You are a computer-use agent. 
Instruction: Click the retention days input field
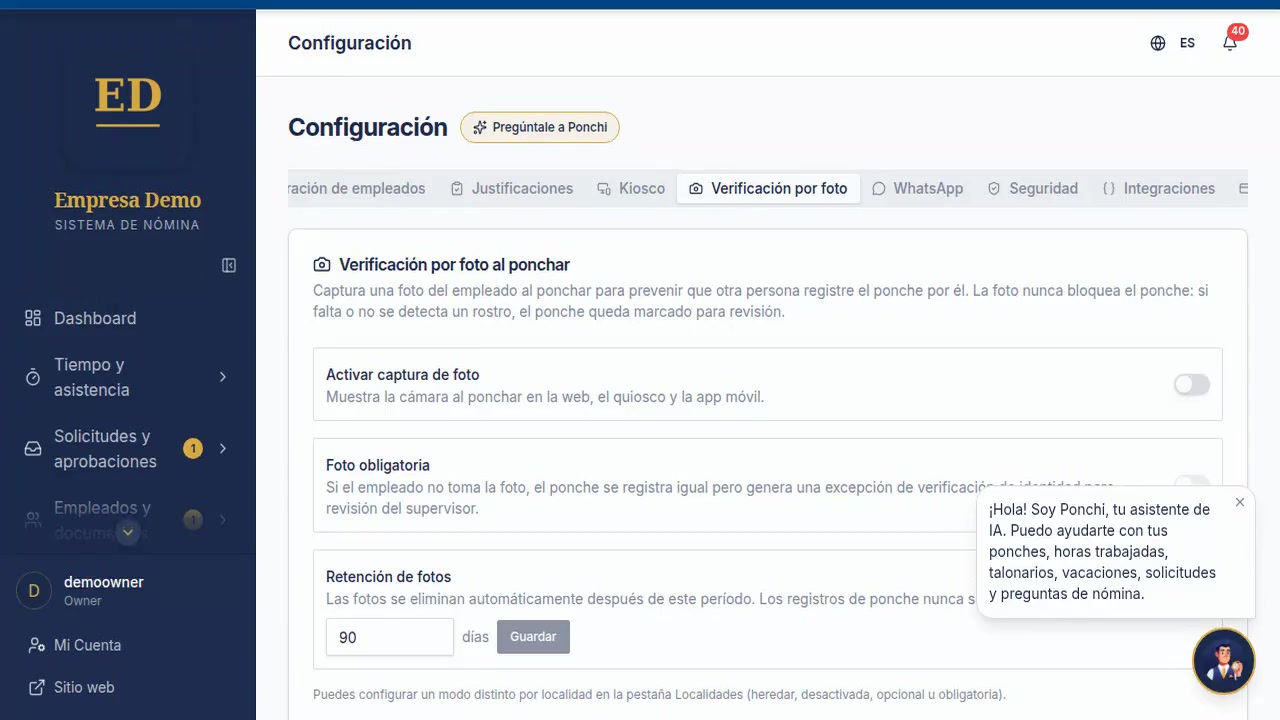point(390,637)
